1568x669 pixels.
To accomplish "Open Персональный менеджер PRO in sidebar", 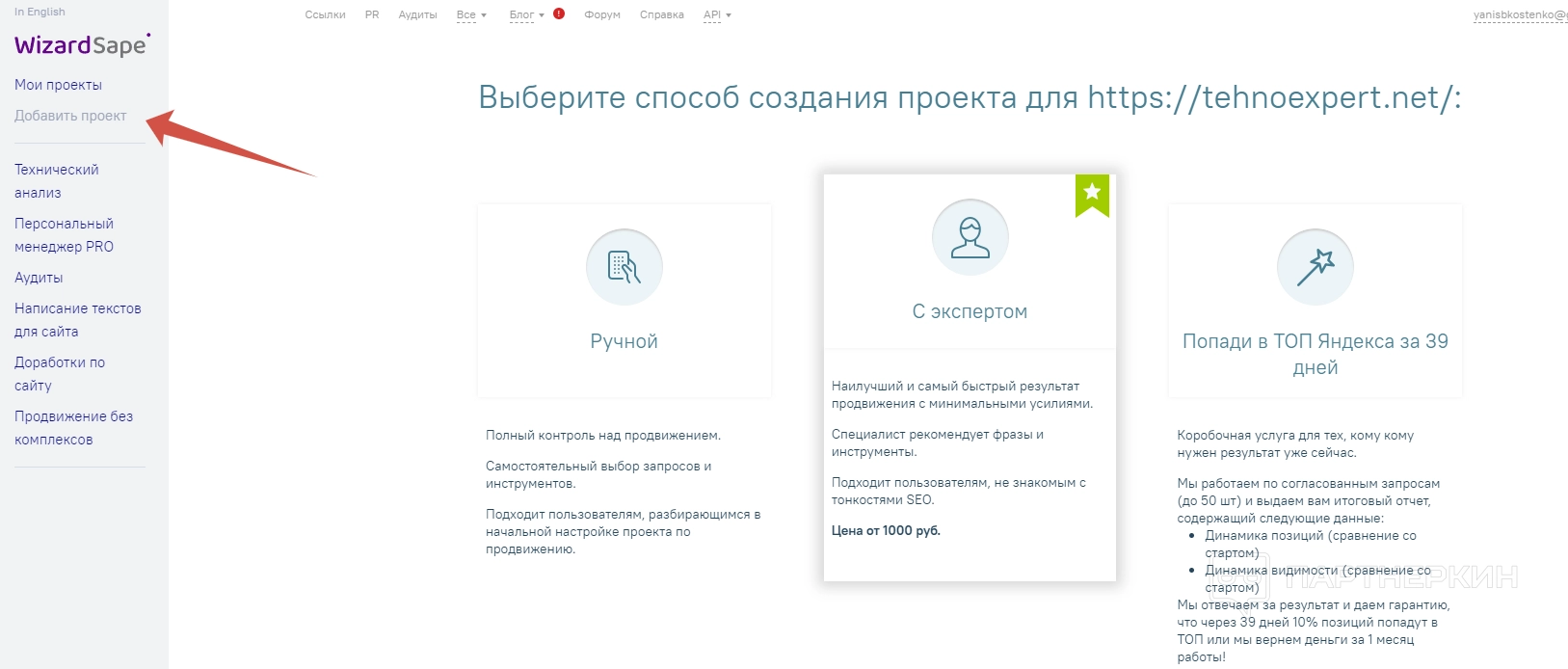I will [x=65, y=235].
